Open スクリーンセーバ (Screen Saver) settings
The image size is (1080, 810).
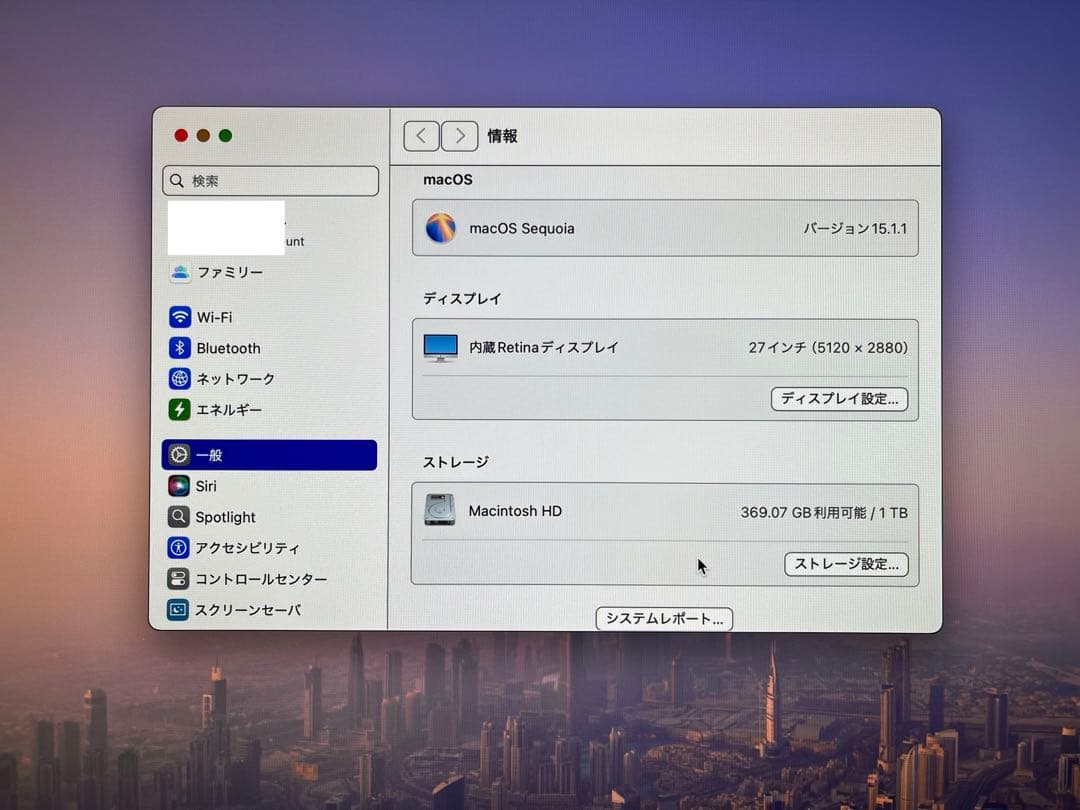pos(250,609)
